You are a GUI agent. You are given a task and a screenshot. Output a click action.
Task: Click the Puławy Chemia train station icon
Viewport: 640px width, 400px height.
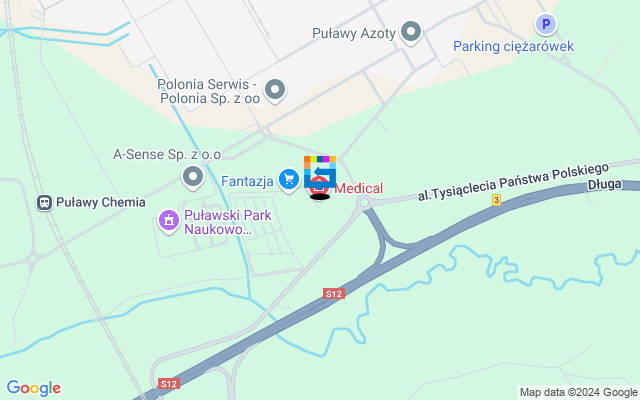[x=44, y=202]
